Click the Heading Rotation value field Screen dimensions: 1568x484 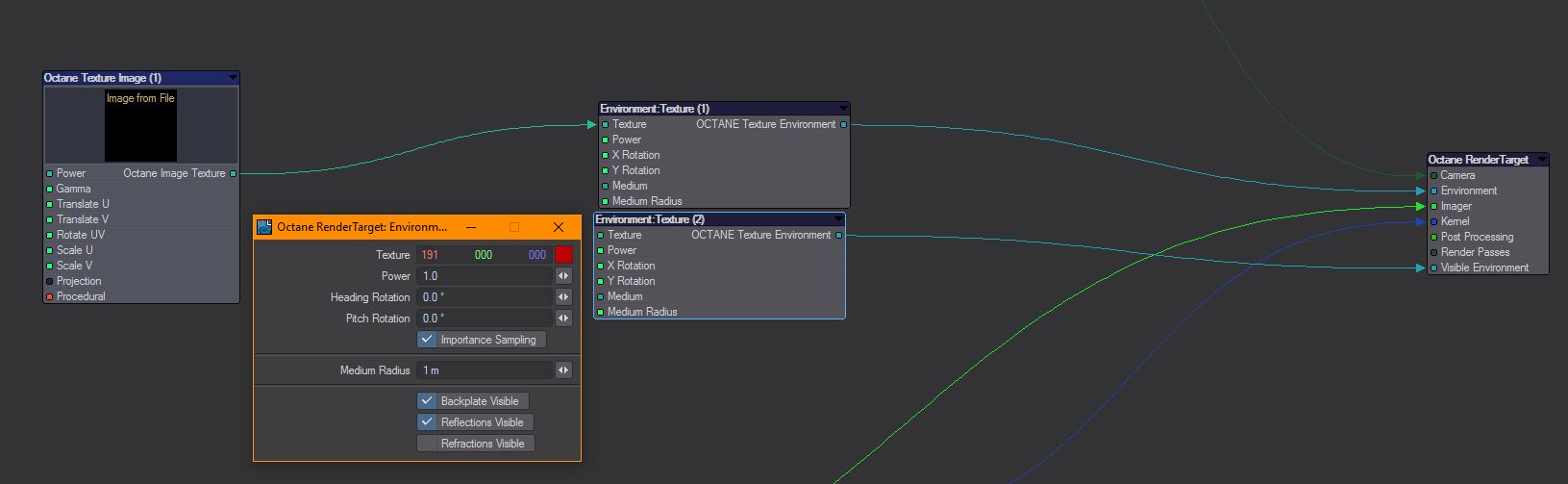point(485,297)
